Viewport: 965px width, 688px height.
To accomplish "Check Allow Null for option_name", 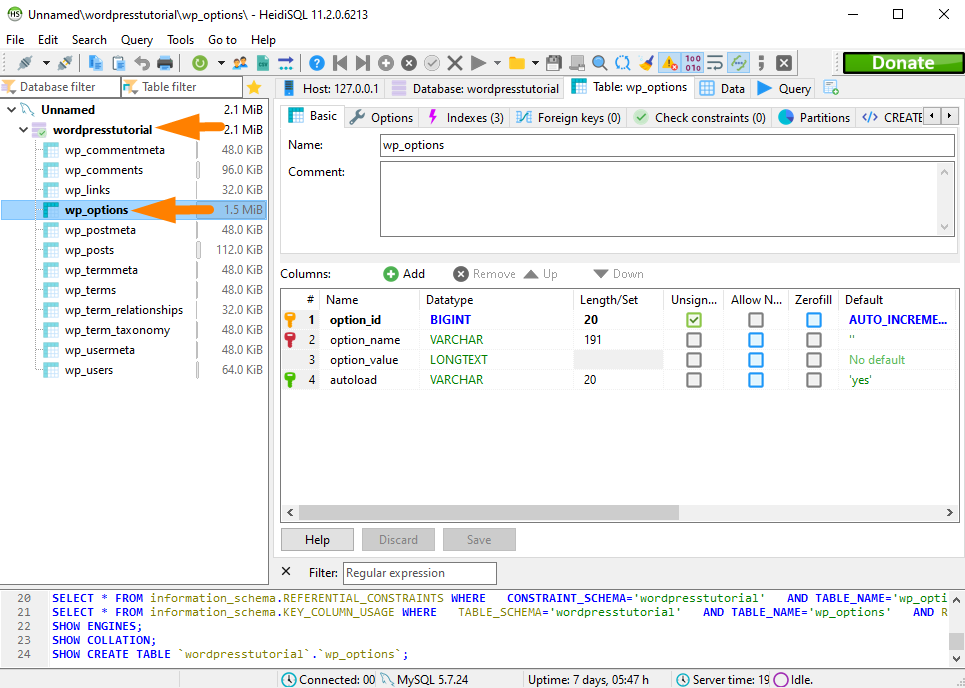I will point(756,340).
